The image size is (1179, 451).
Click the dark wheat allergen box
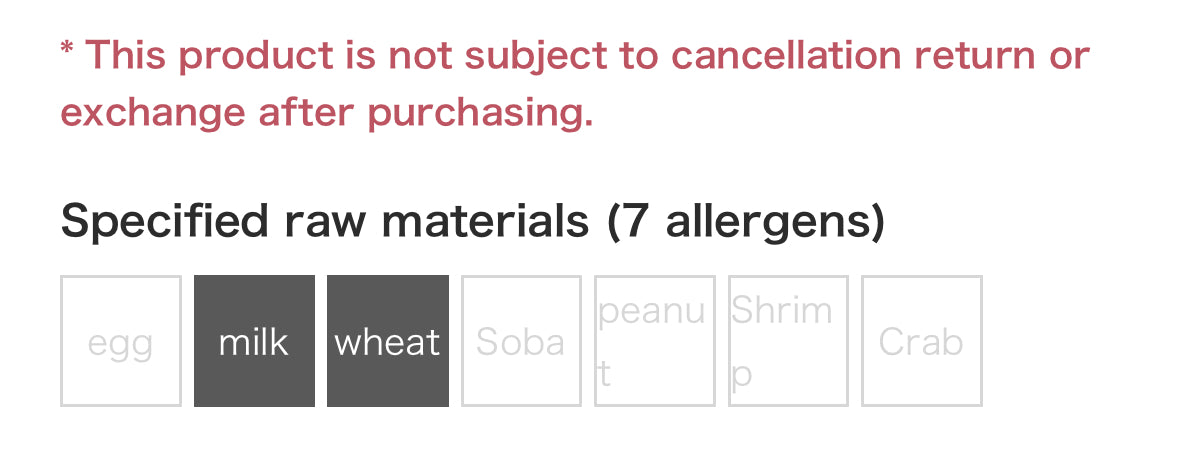(388, 341)
